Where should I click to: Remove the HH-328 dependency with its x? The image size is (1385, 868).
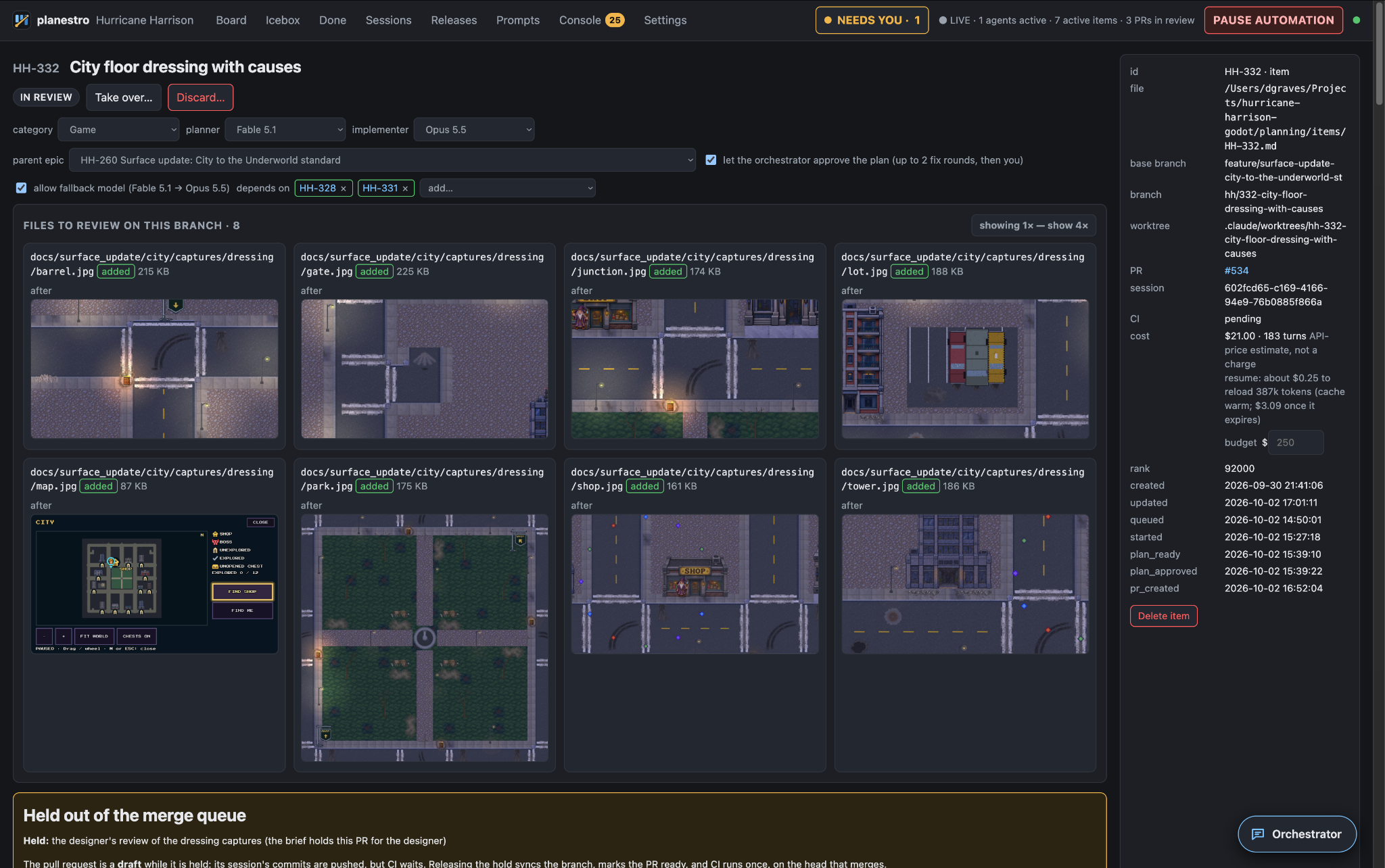(x=344, y=189)
